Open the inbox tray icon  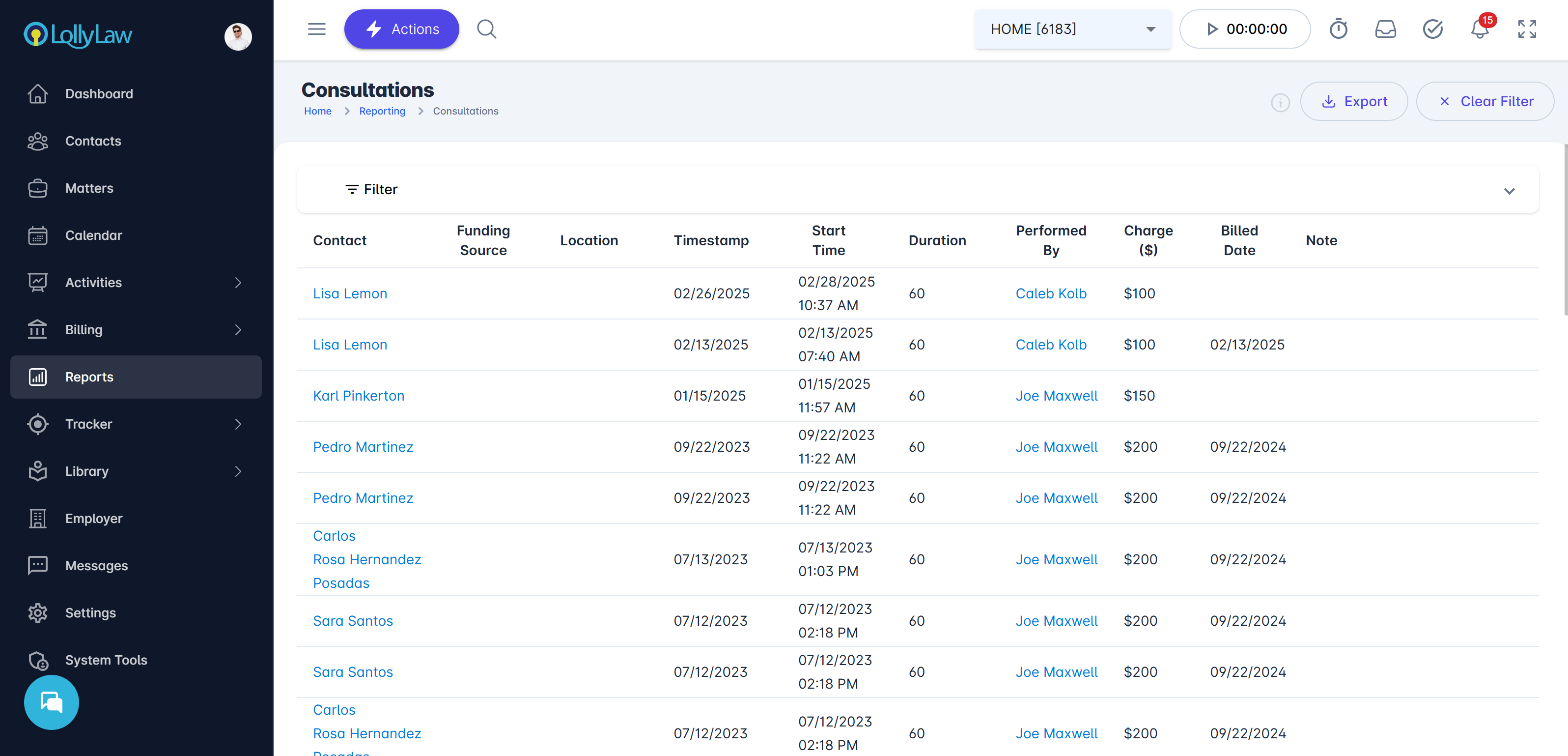1385,29
